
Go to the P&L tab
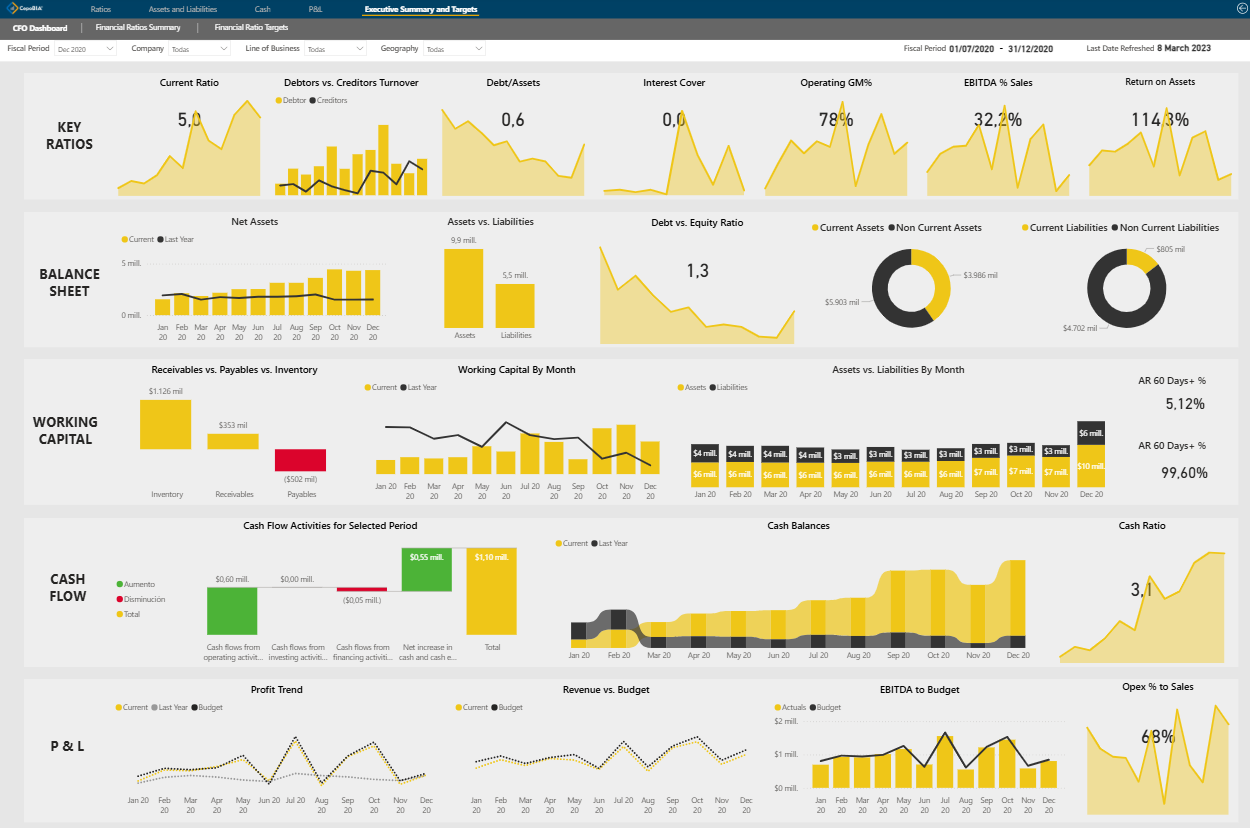click(x=316, y=9)
